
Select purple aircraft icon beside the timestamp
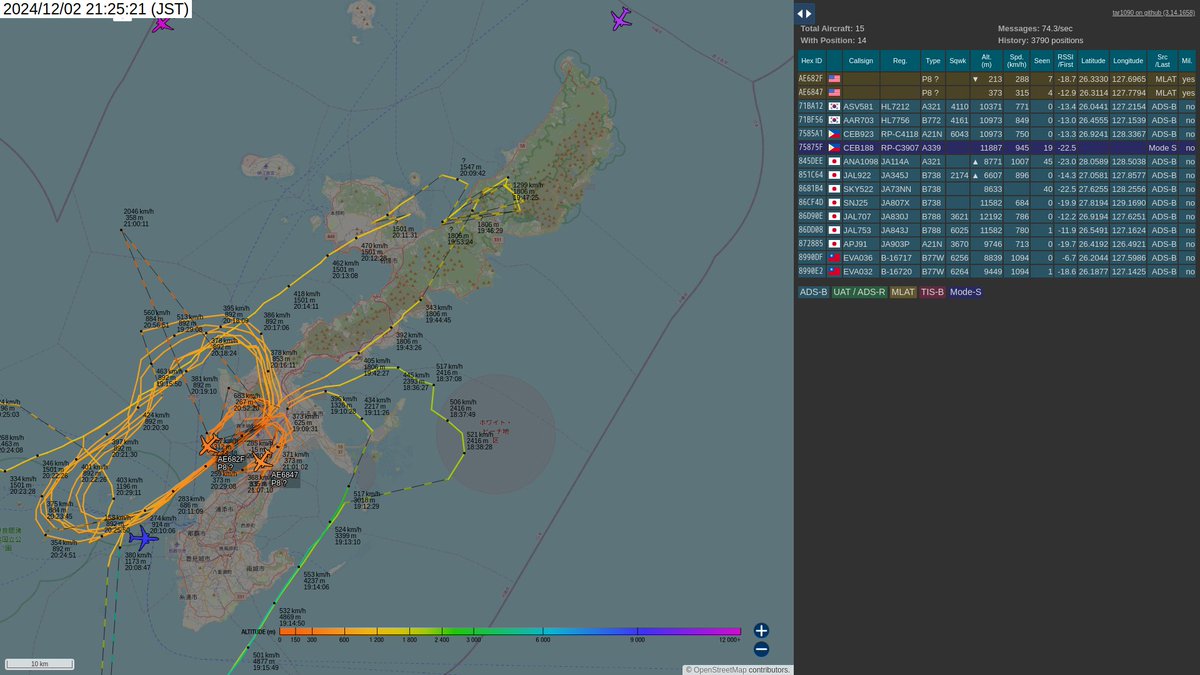[x=162, y=24]
